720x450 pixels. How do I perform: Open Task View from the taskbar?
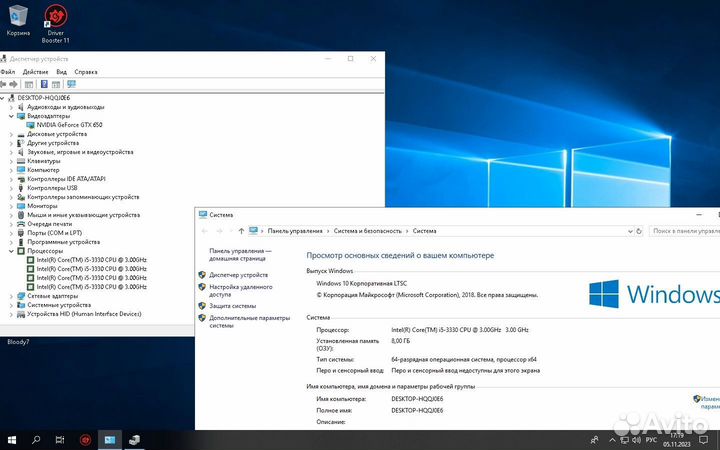point(60,440)
